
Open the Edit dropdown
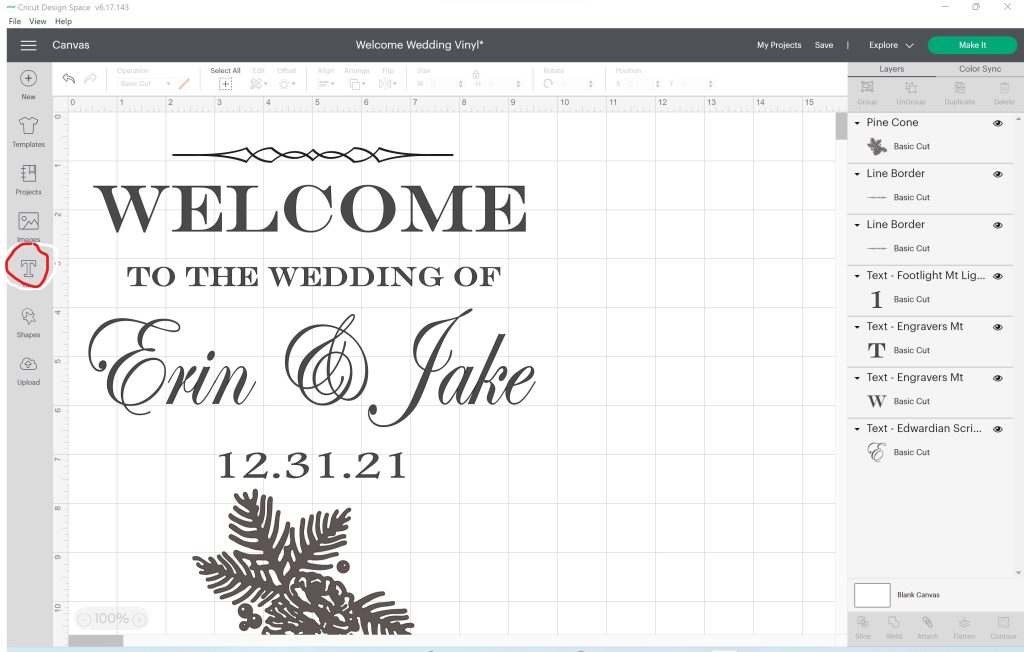coord(259,84)
